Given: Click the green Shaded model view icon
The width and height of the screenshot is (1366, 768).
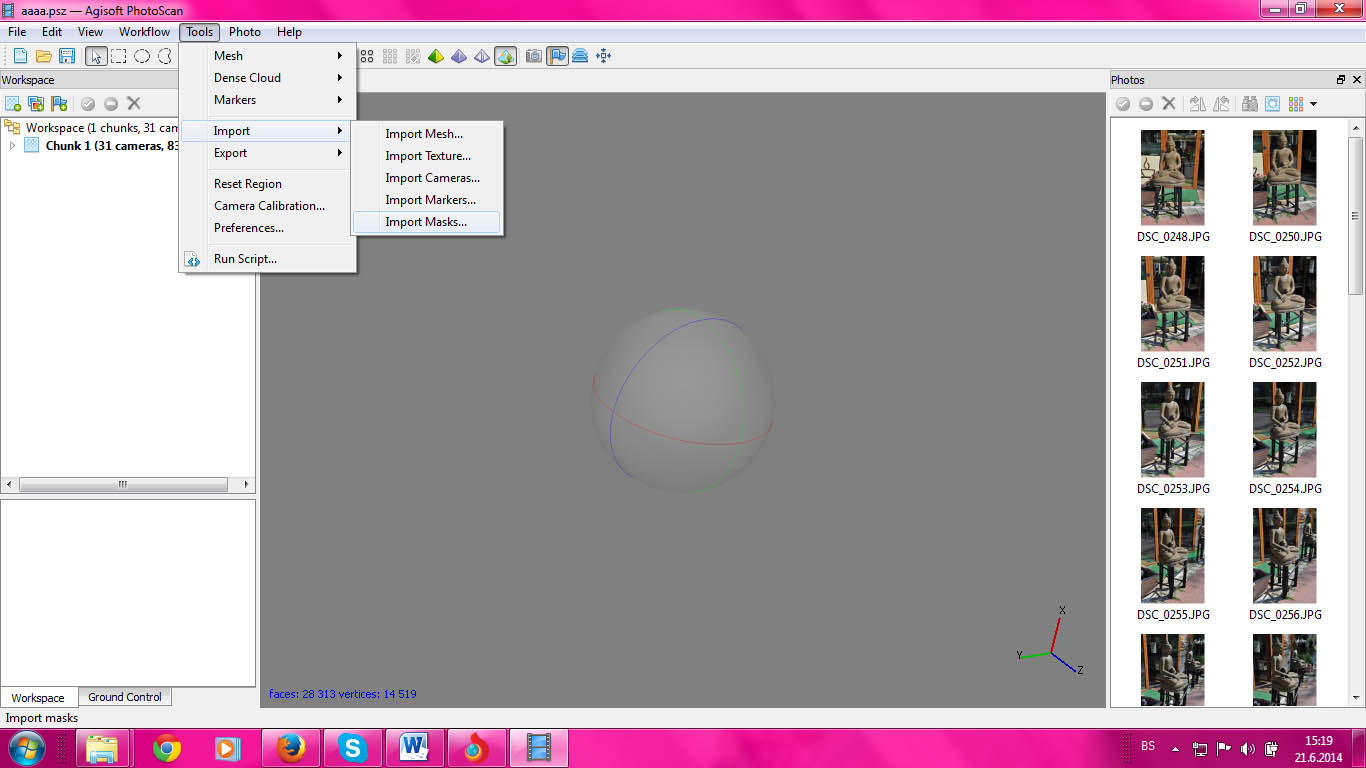Looking at the screenshot, I should 436,56.
